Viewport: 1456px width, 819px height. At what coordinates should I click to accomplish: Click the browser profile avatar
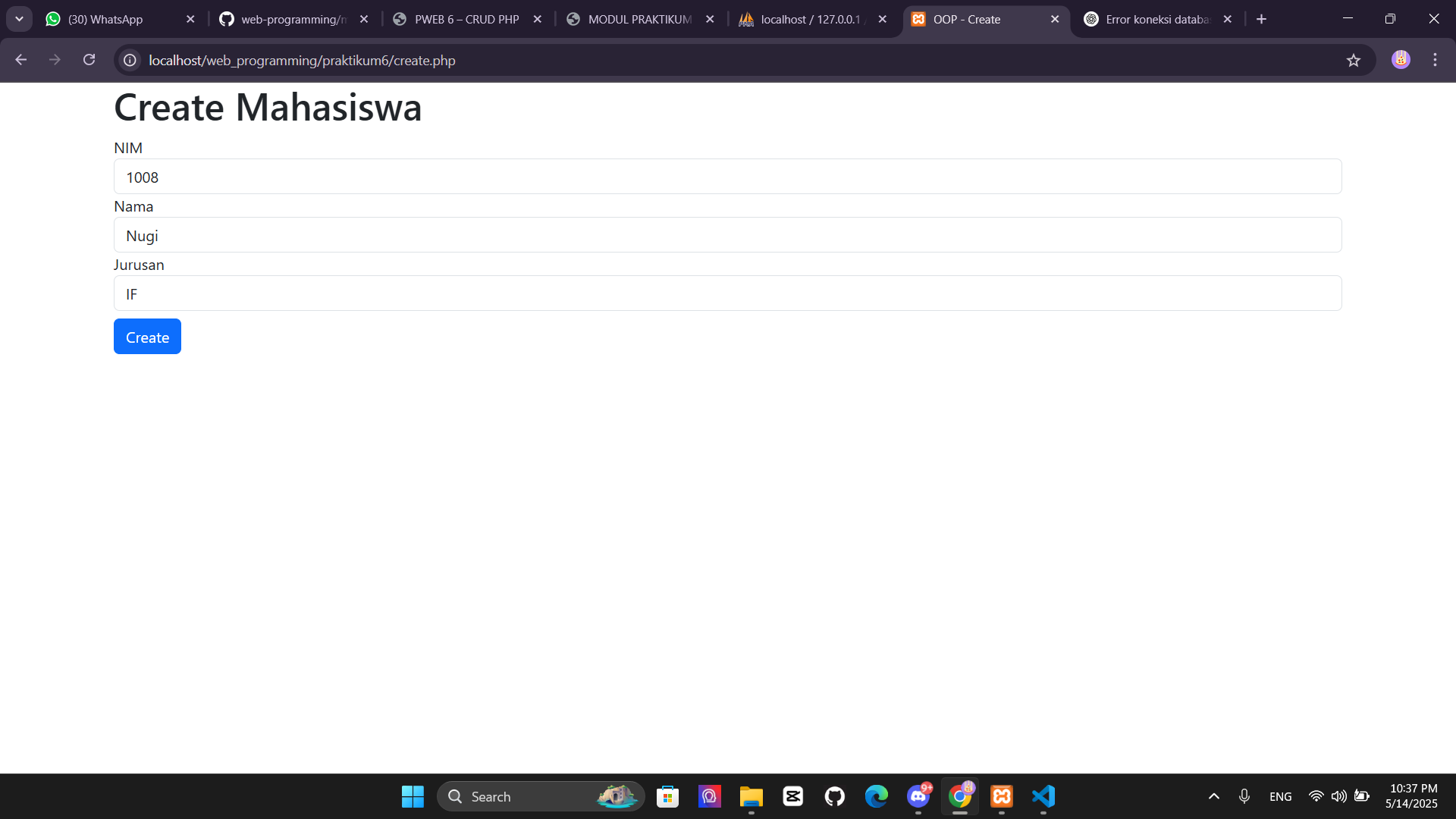[x=1401, y=59]
